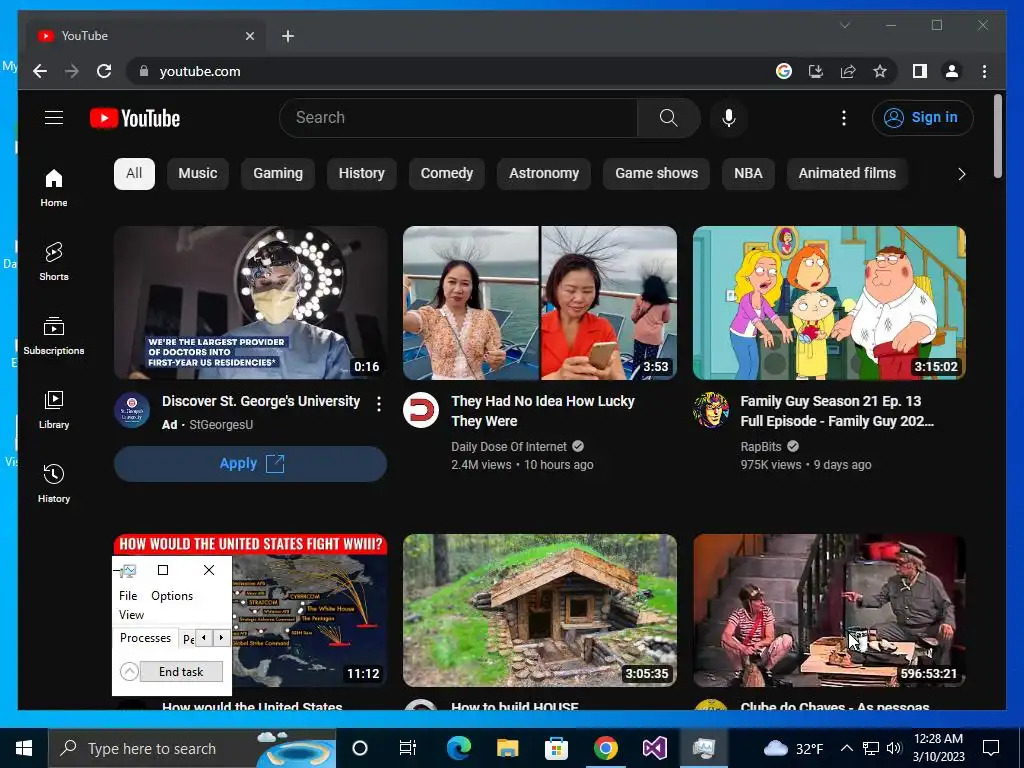Open the YouTube guide hamburger menu

[54, 118]
